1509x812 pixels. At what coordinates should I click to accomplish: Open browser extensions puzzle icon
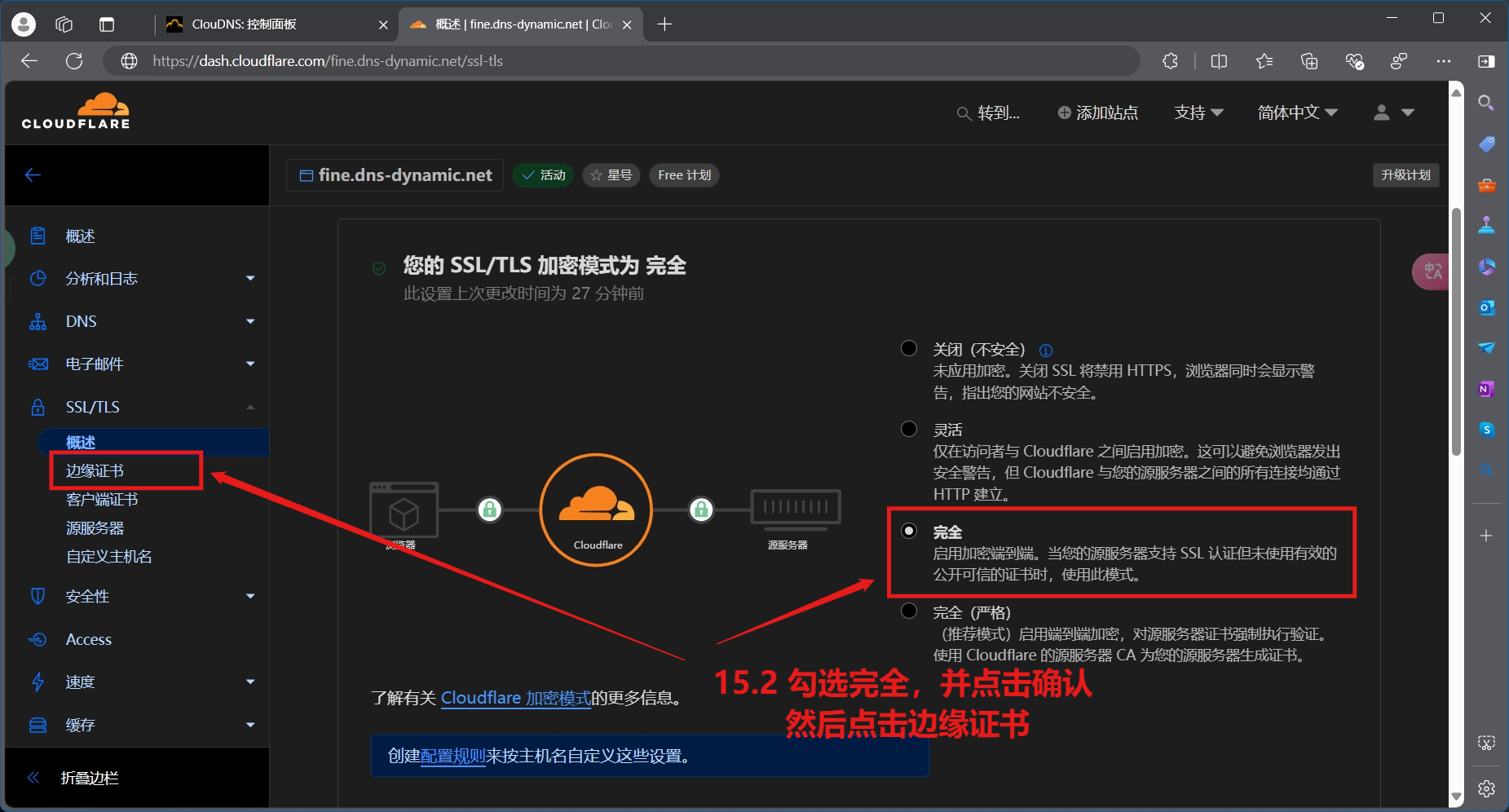(x=1170, y=61)
